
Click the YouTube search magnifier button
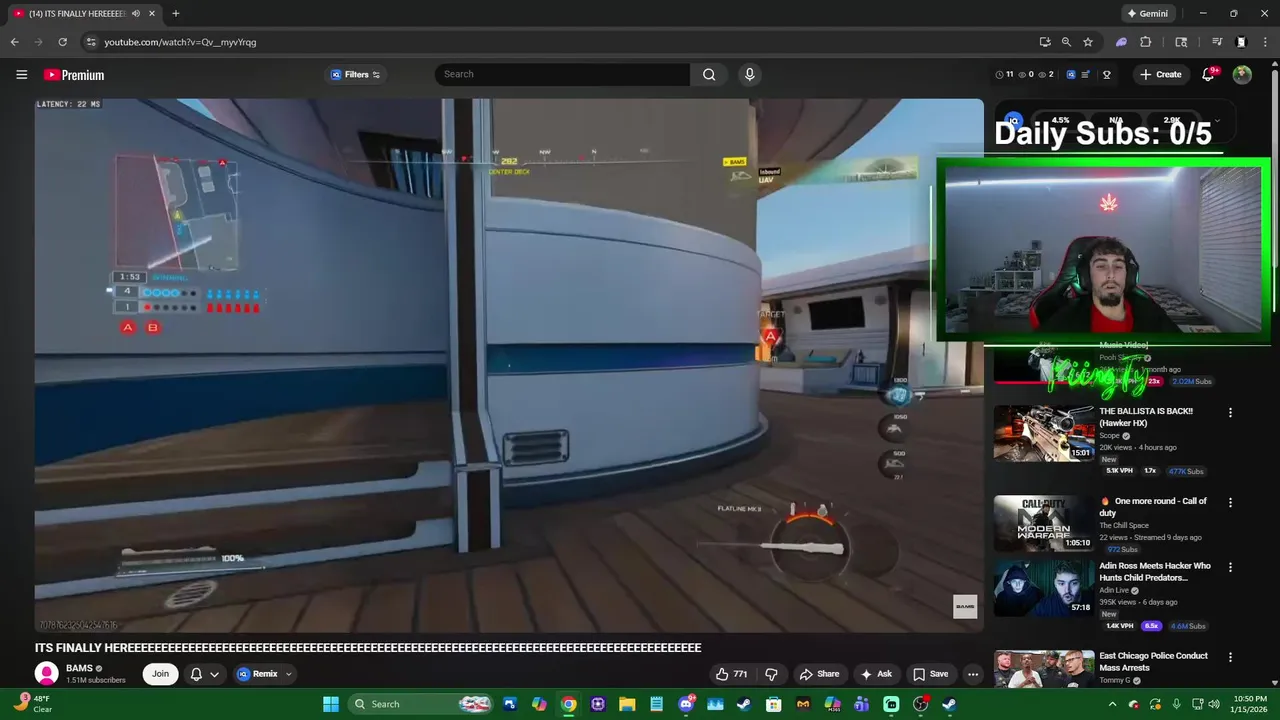(709, 74)
